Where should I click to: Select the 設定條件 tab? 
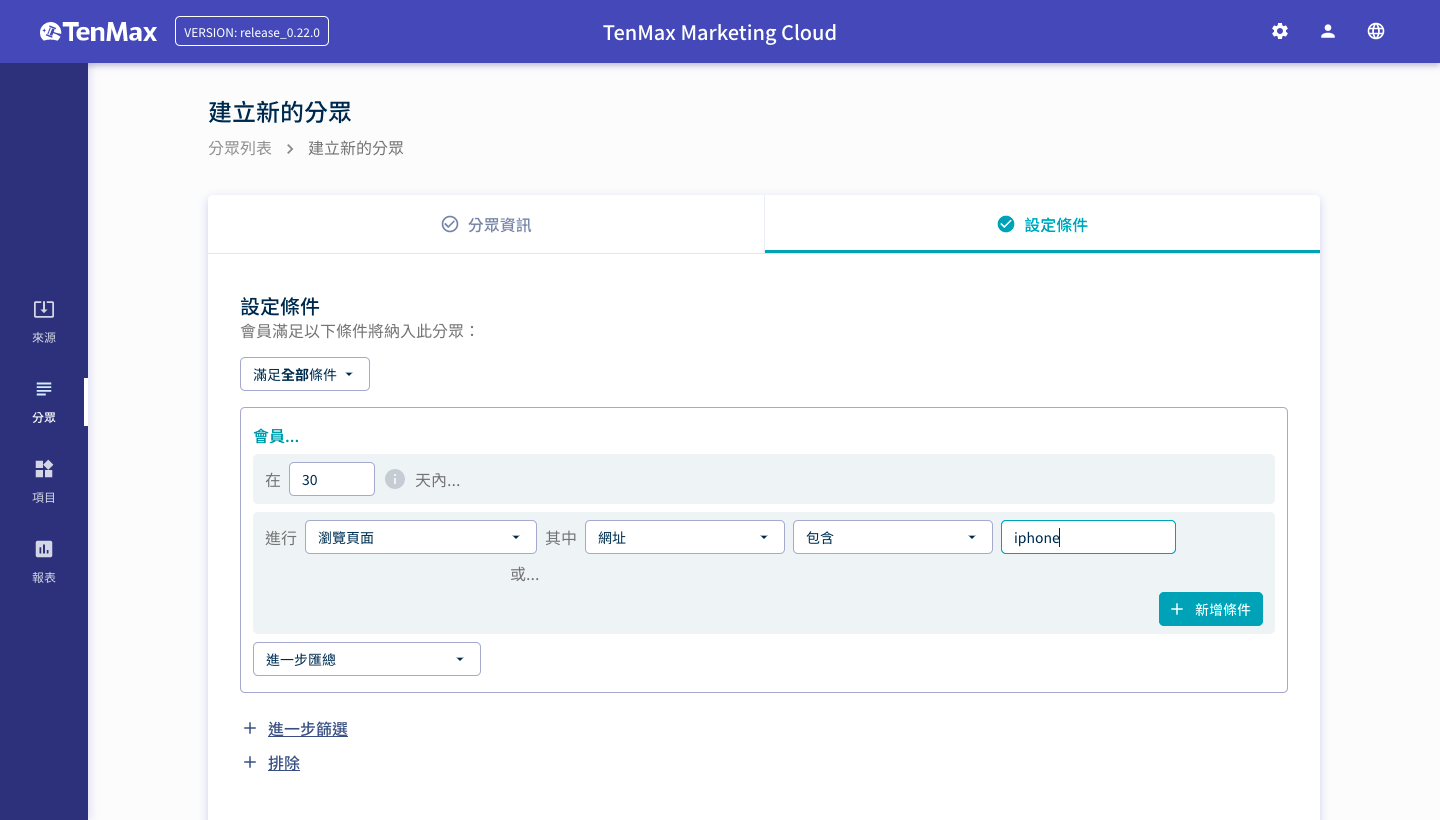[x=1042, y=224]
